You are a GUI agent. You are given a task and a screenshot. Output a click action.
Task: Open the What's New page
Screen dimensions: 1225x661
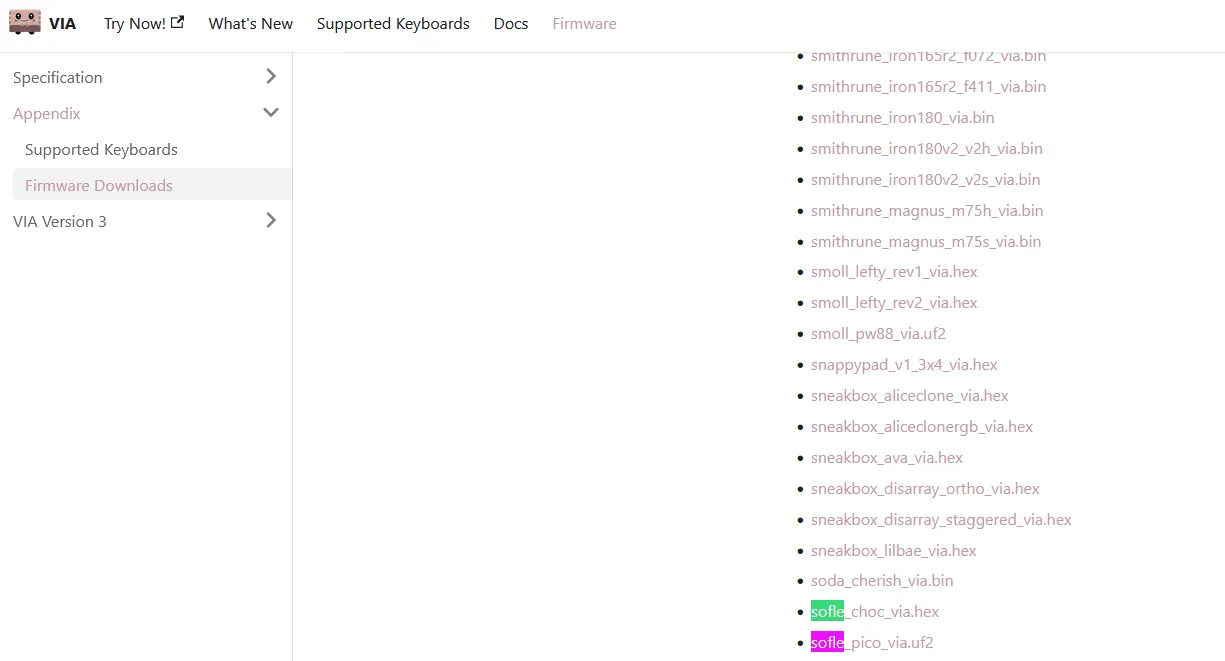point(250,23)
